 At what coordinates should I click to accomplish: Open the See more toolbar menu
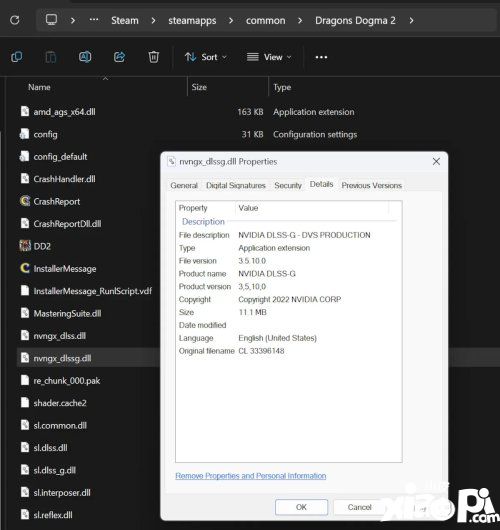point(321,57)
